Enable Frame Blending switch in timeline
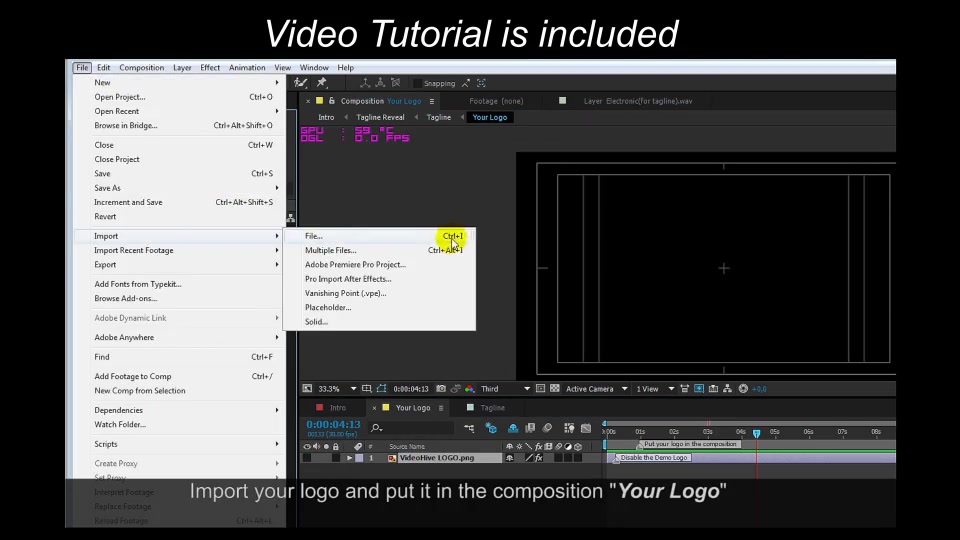 [x=530, y=428]
